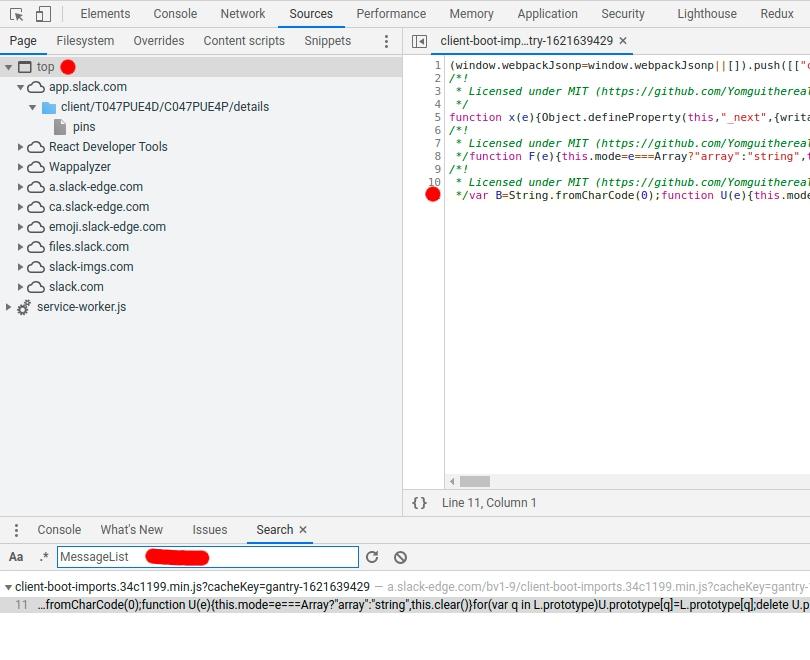Expand the slack.com tree node
Screen dimensions: 810x660
click(x=20, y=287)
